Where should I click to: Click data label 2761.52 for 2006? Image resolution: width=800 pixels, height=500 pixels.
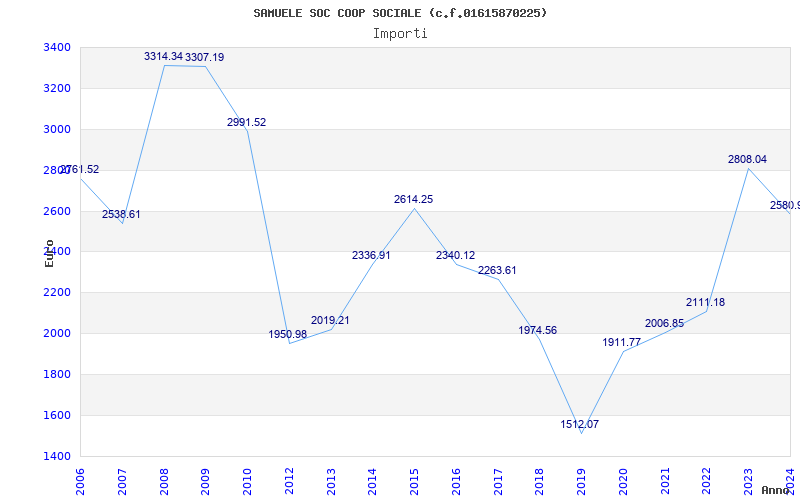tap(80, 169)
